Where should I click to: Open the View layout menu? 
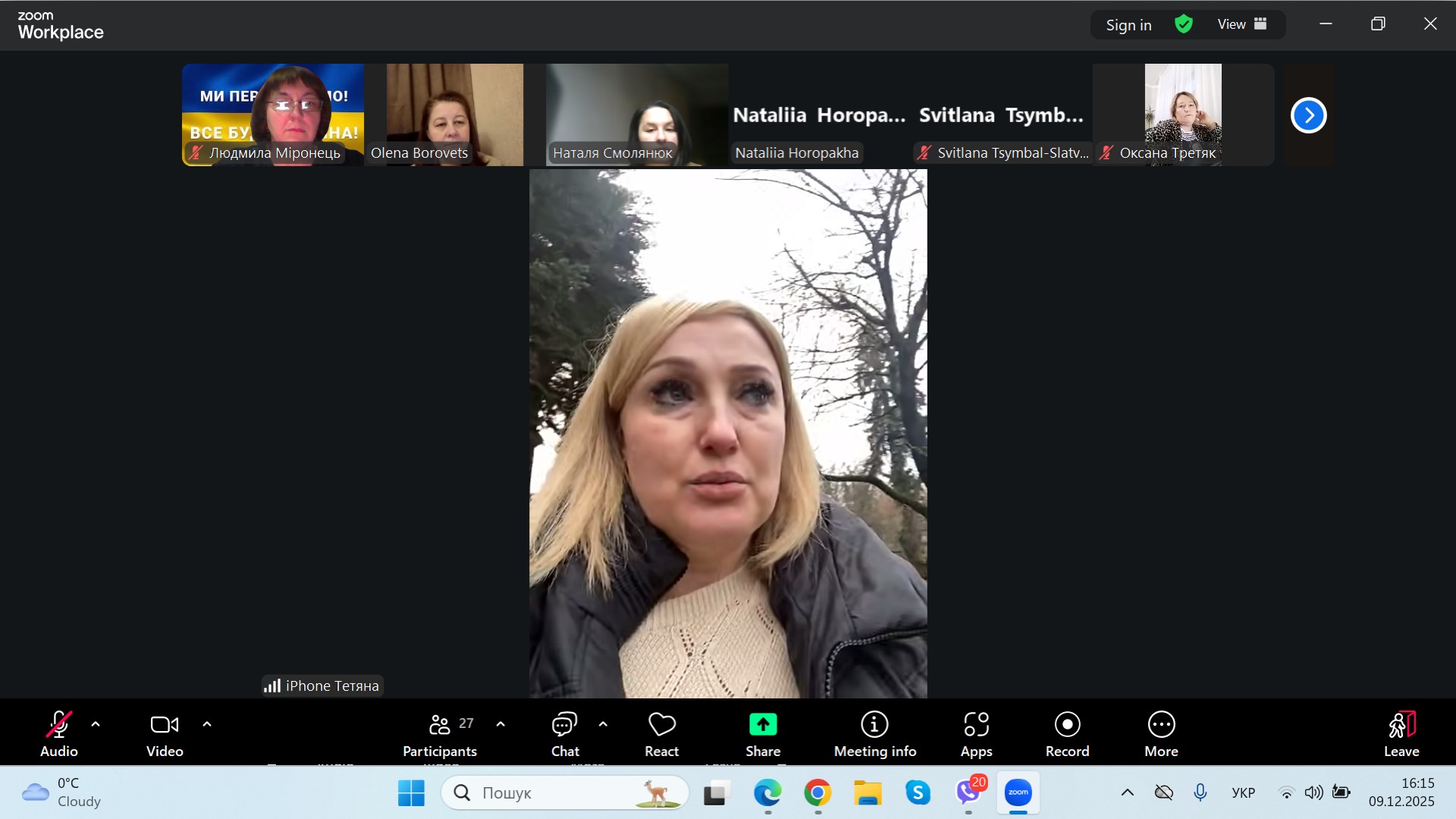[x=1242, y=24]
